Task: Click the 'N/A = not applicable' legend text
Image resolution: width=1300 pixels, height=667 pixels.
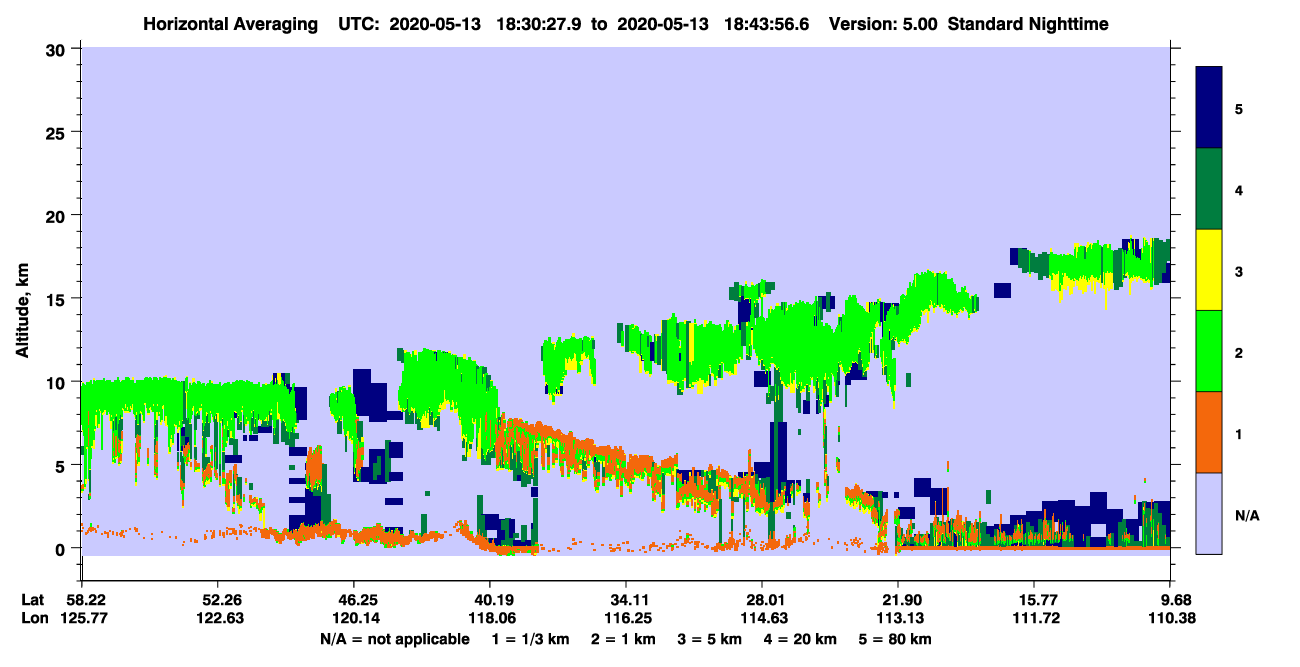Action: [x=394, y=639]
